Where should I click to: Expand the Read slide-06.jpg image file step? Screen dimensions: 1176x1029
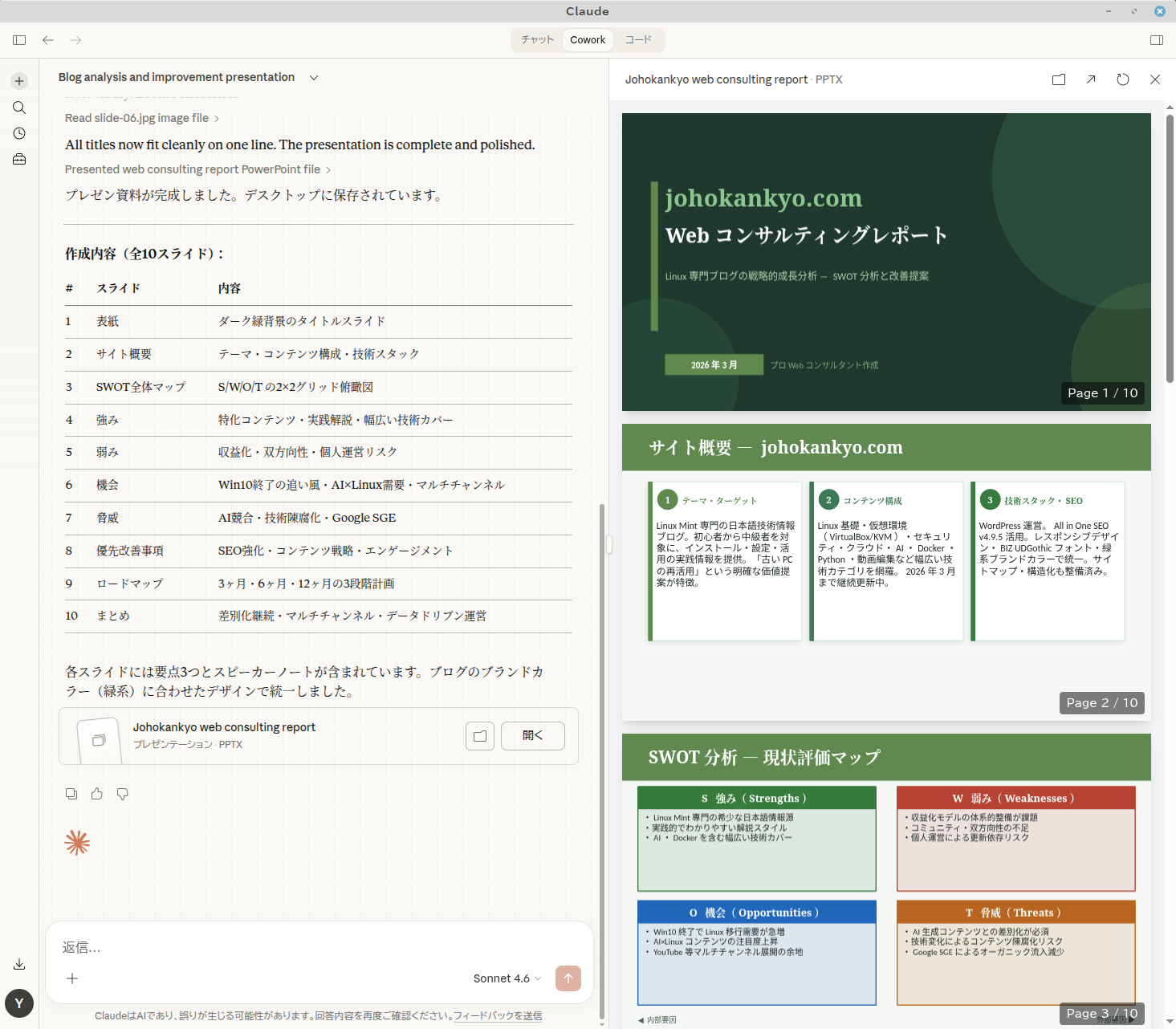(142, 118)
